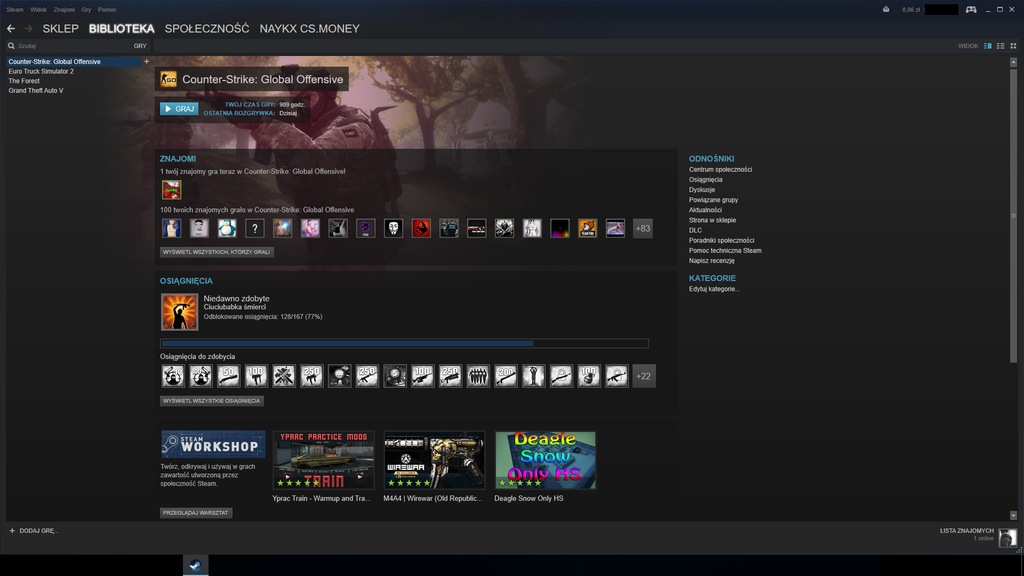
Task: Open the 50 shotgun achievement icon
Action: [x=229, y=376]
